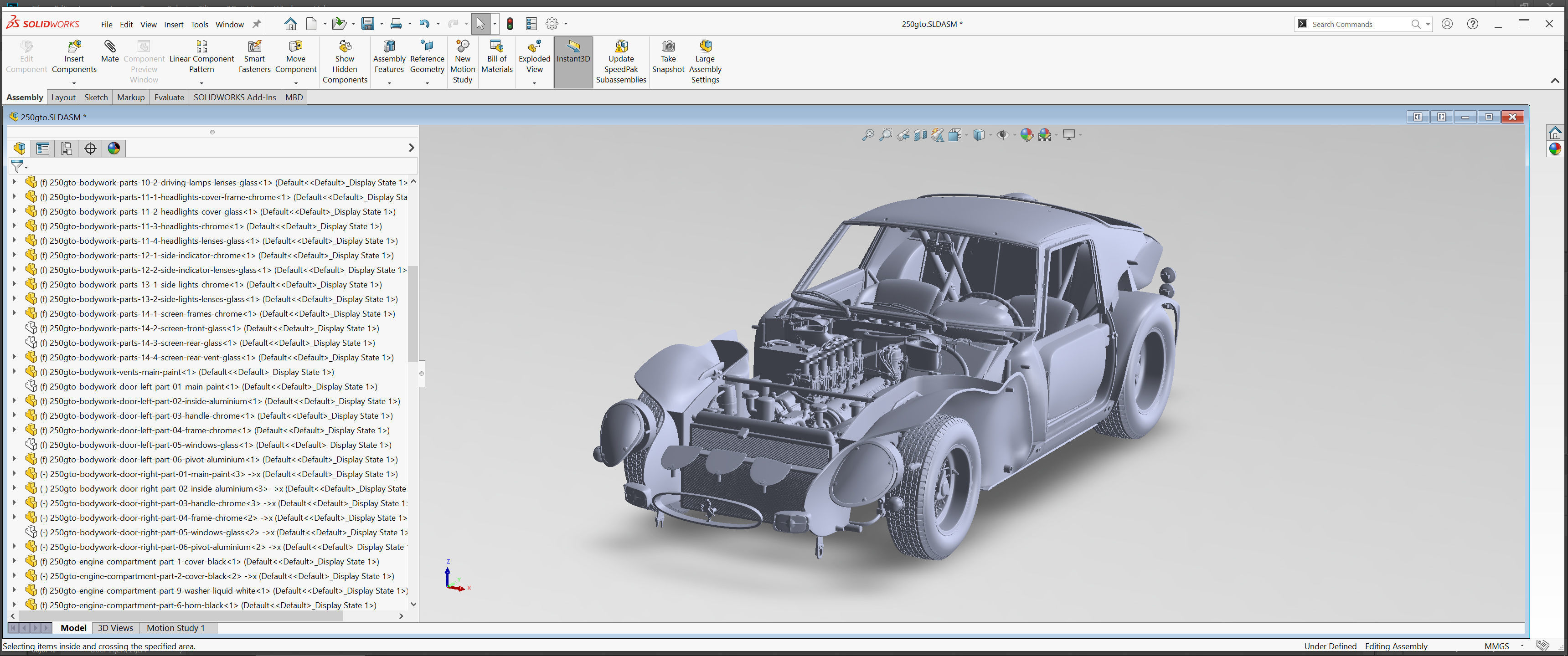The image size is (1568, 656).
Task: Click the Save icon
Action: 368,24
